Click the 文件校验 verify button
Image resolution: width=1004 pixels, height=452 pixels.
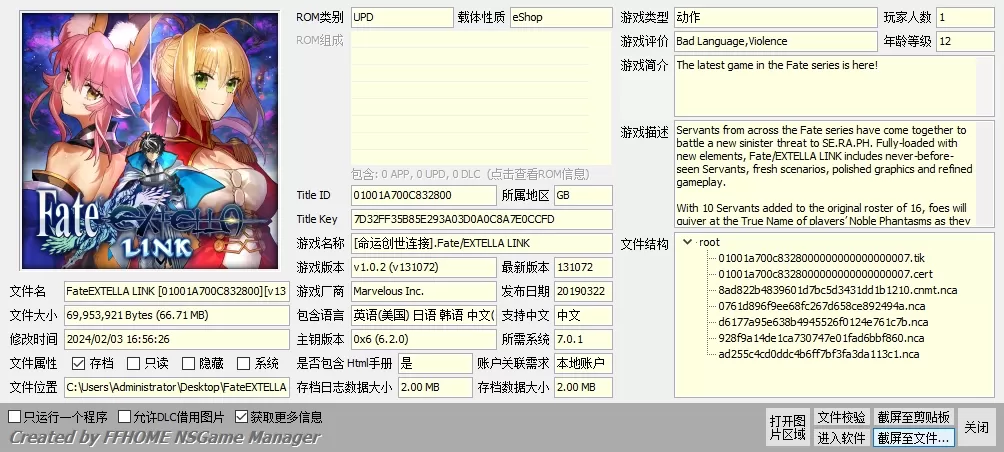[x=841, y=417]
